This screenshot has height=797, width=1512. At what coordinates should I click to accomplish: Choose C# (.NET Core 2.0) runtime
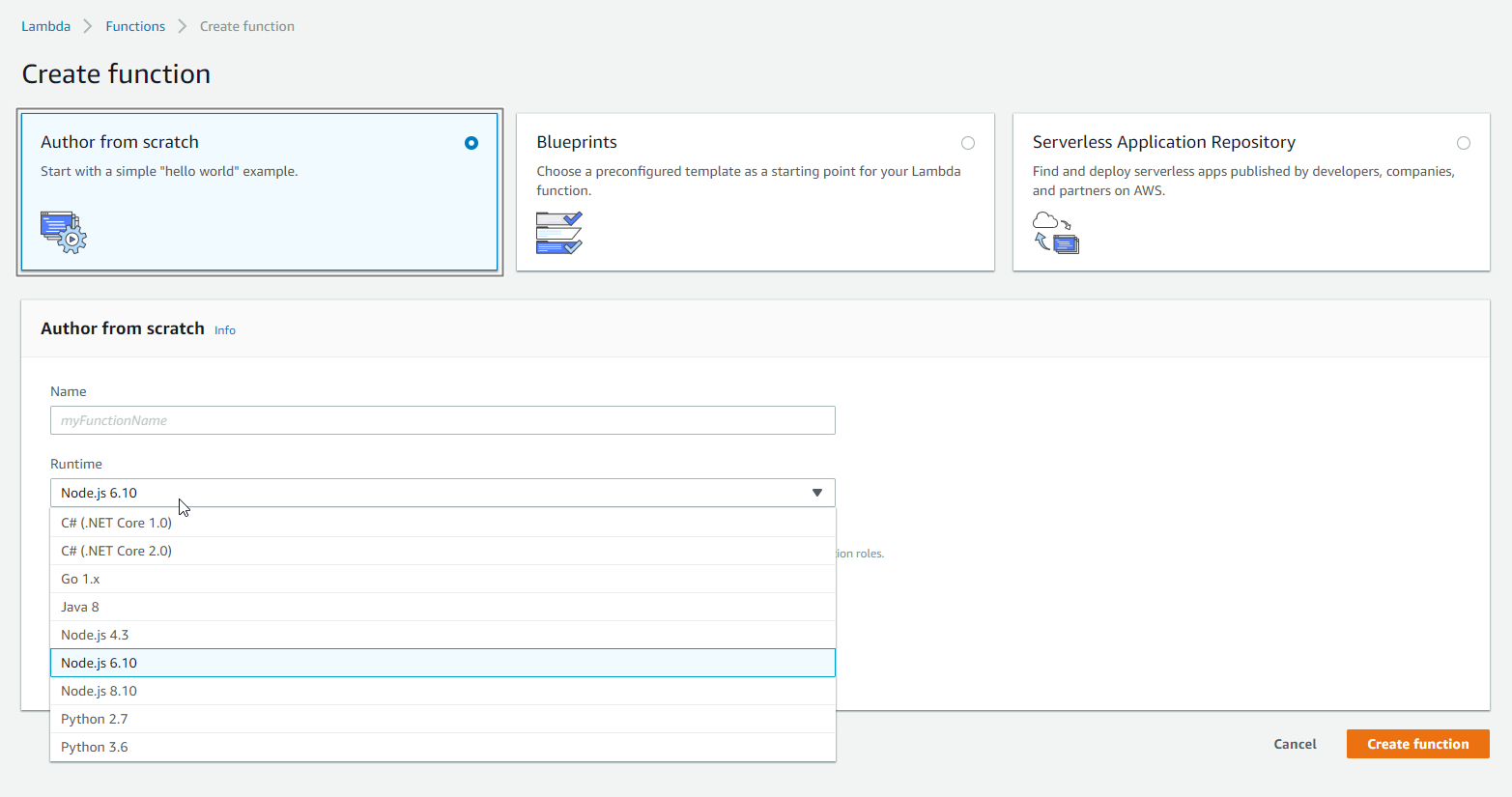point(442,551)
